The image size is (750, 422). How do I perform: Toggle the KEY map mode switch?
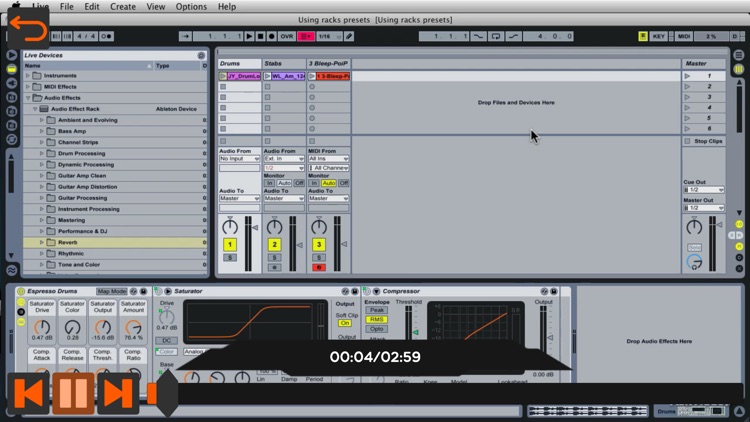(659, 36)
